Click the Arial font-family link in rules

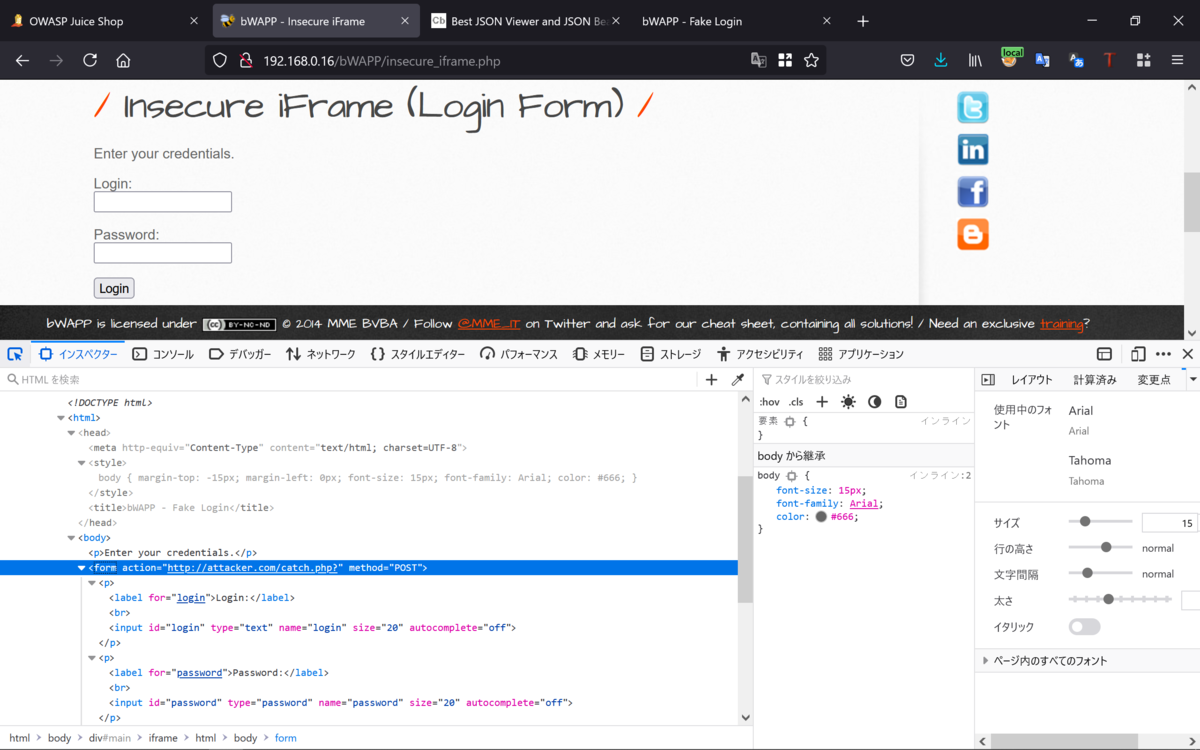pyautogui.click(x=865, y=504)
